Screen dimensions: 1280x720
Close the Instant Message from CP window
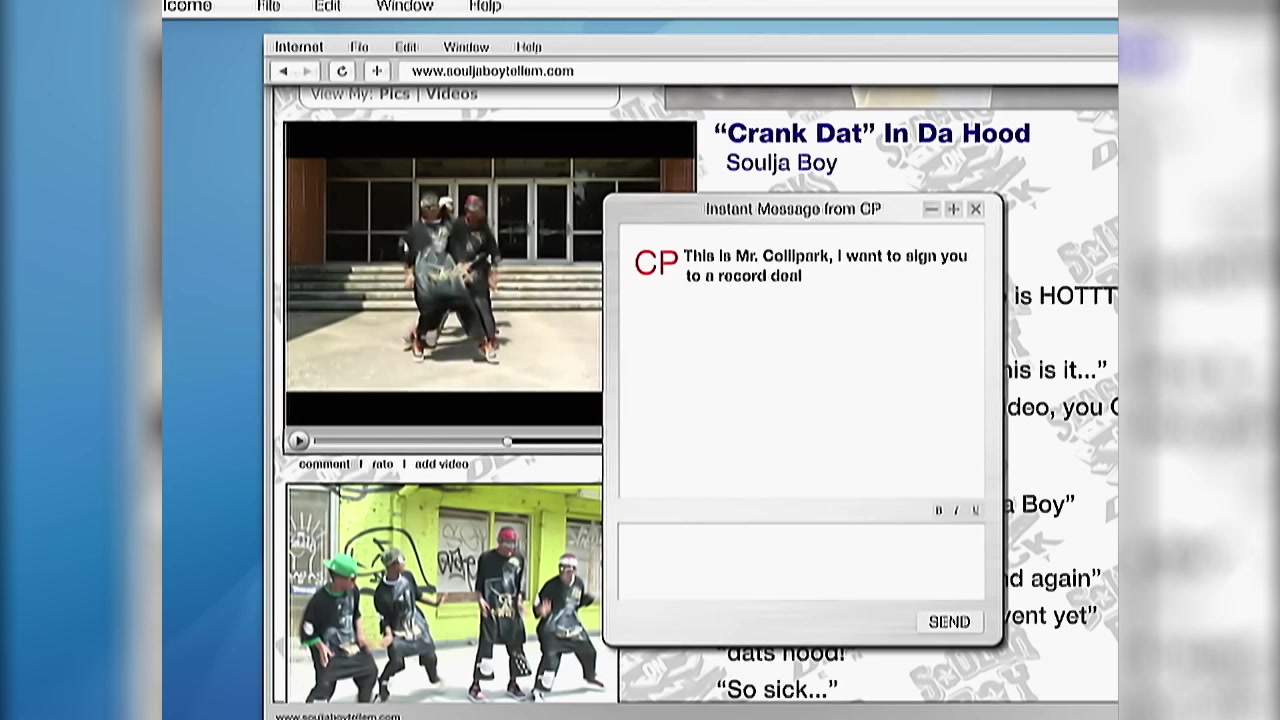coord(976,209)
